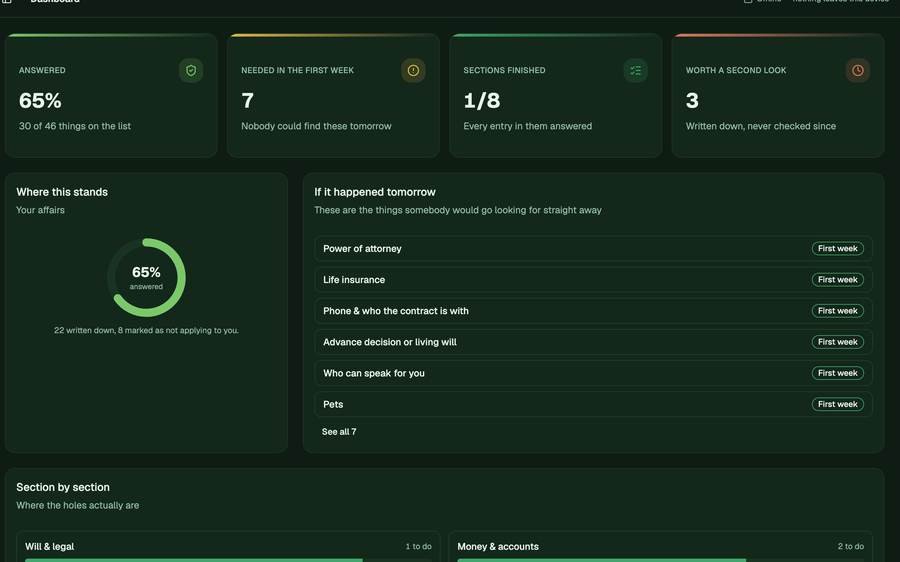Click the 65% figure on Answered card
The width and height of the screenshot is (900, 562).
point(40,100)
